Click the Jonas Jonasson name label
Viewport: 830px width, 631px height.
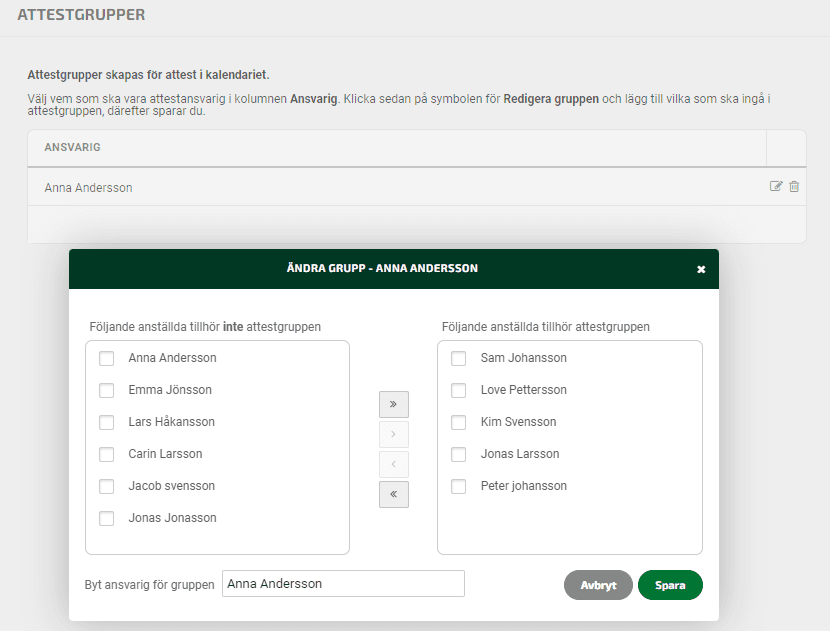pos(173,518)
